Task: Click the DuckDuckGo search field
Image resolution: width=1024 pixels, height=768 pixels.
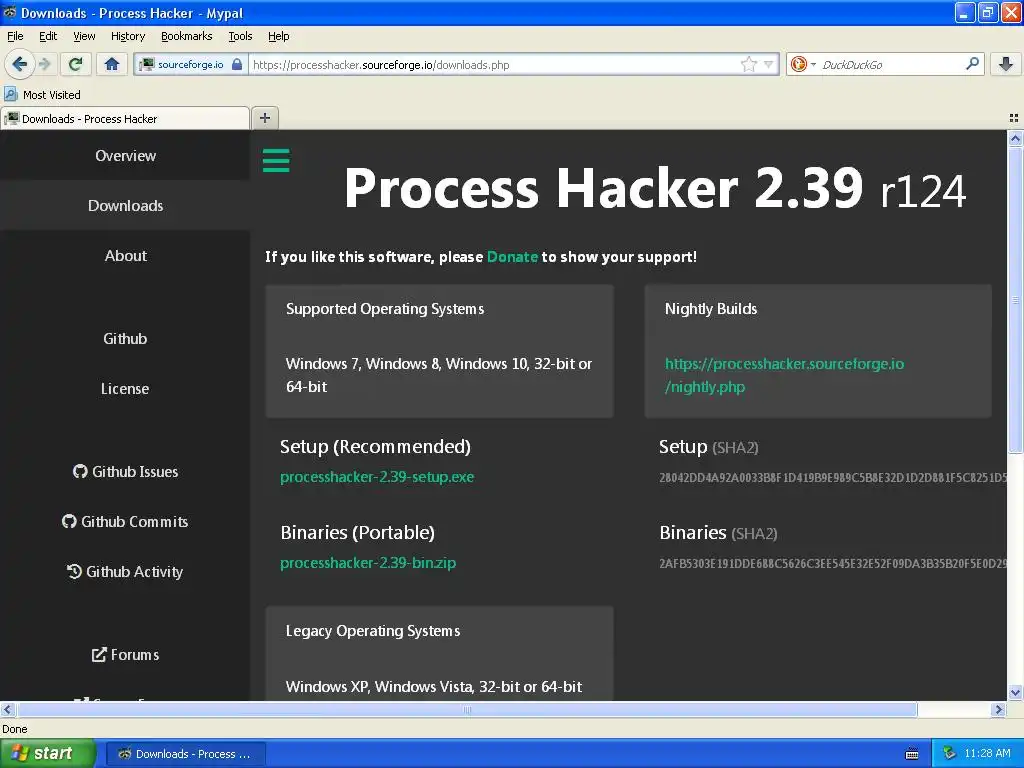Action: tap(889, 64)
